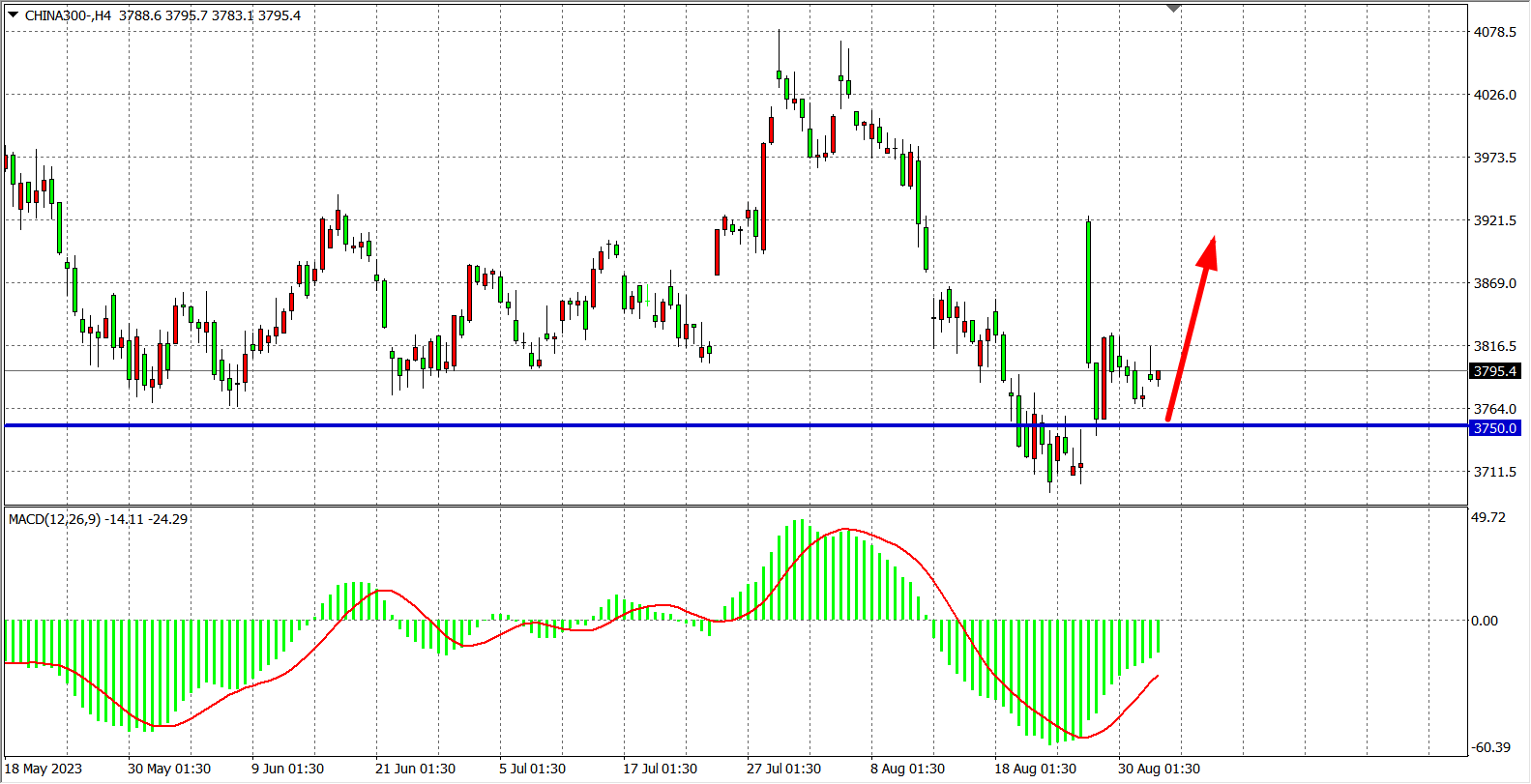Click the MACD zero level label 0.00
The image size is (1531, 784).
[x=1485, y=621]
